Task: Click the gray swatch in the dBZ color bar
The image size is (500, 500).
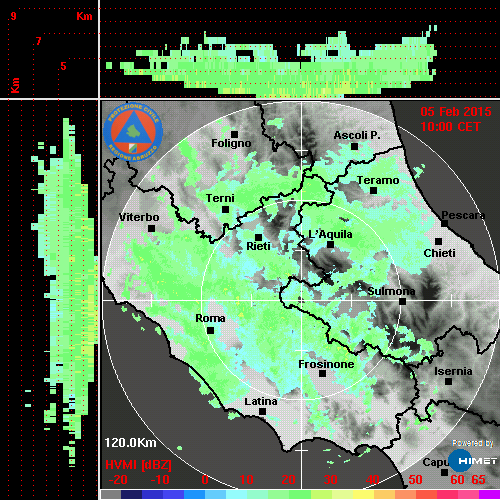Action: point(111,495)
